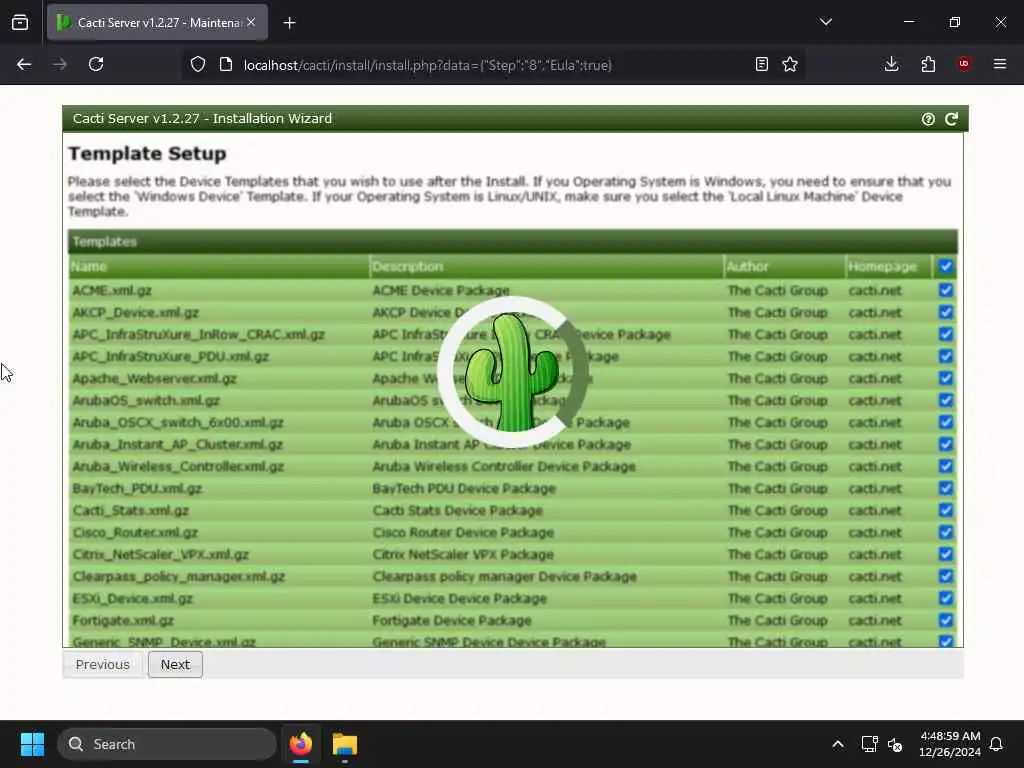Toggle Clearpass_policy_manager.xml.gz checkbox

click(x=946, y=577)
